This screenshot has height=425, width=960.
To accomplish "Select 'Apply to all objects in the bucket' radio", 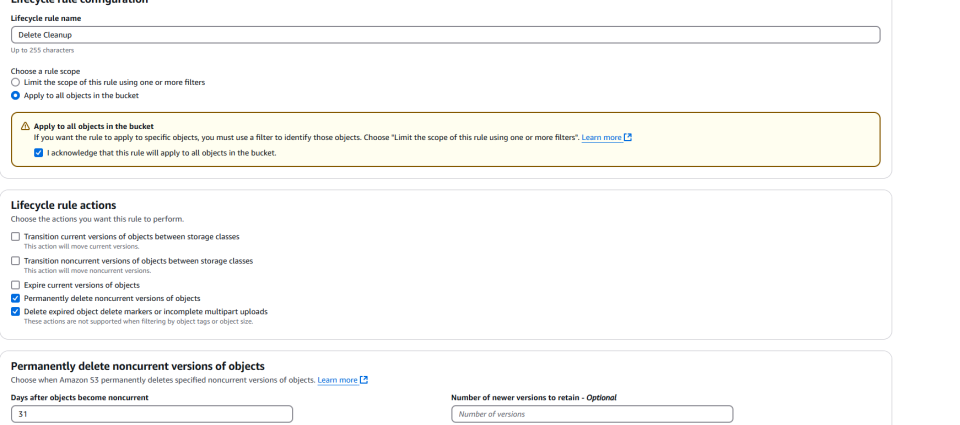I will (15, 95).
